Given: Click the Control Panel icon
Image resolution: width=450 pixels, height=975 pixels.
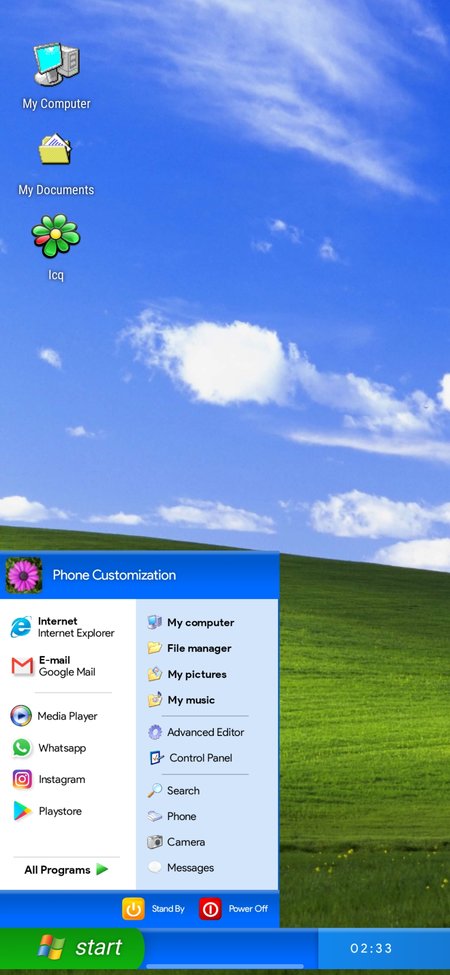Looking at the screenshot, I should pos(157,758).
